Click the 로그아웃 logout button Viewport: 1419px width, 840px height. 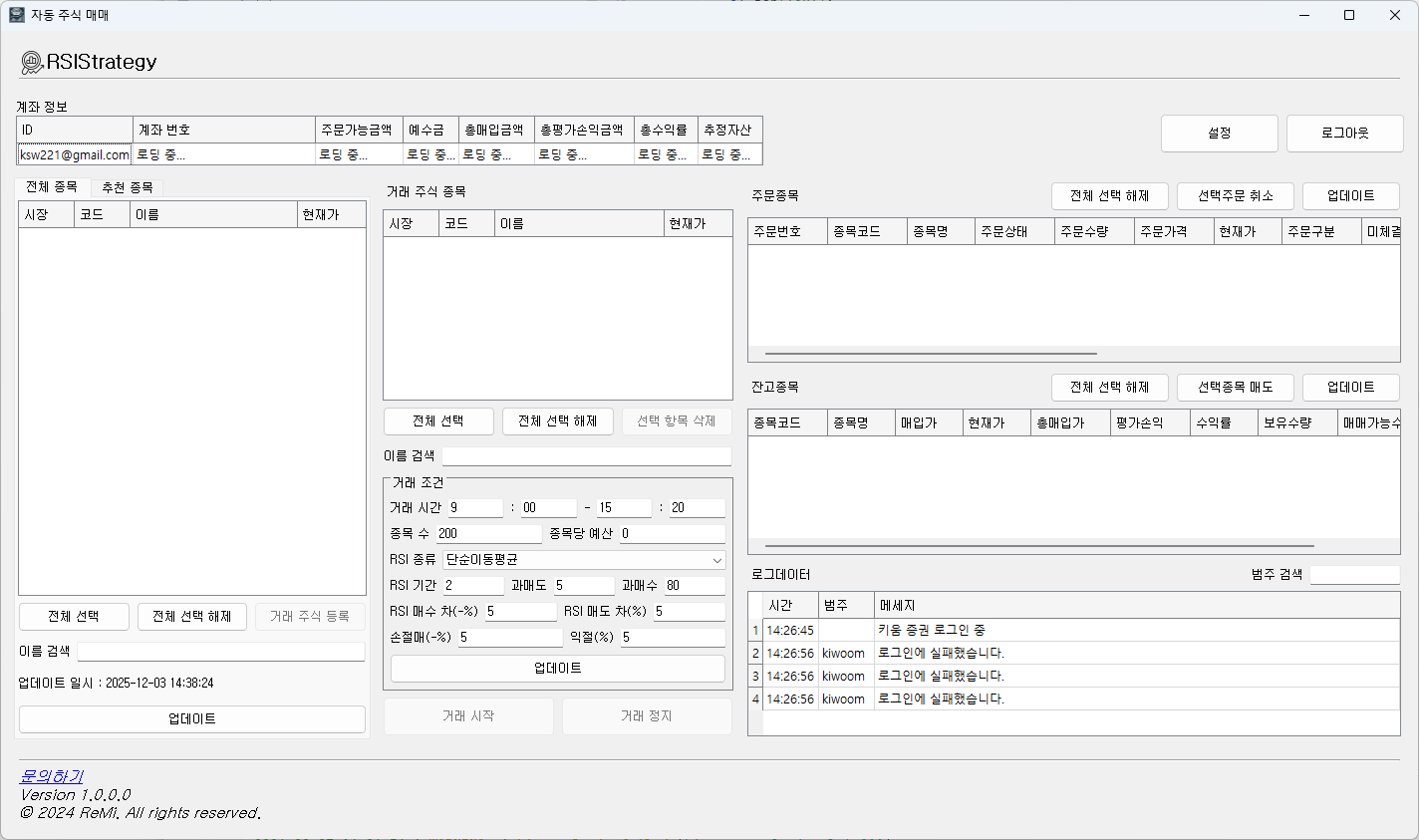[x=1344, y=133]
